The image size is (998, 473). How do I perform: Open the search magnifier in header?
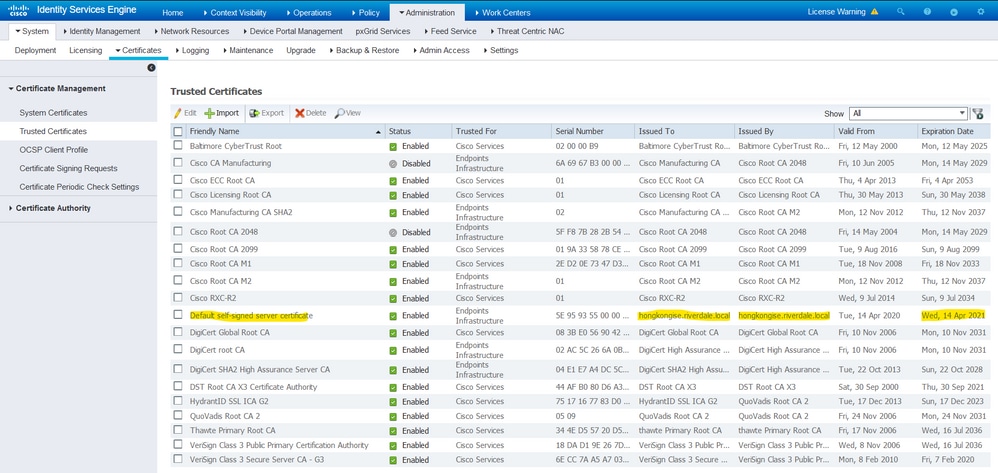pos(901,11)
